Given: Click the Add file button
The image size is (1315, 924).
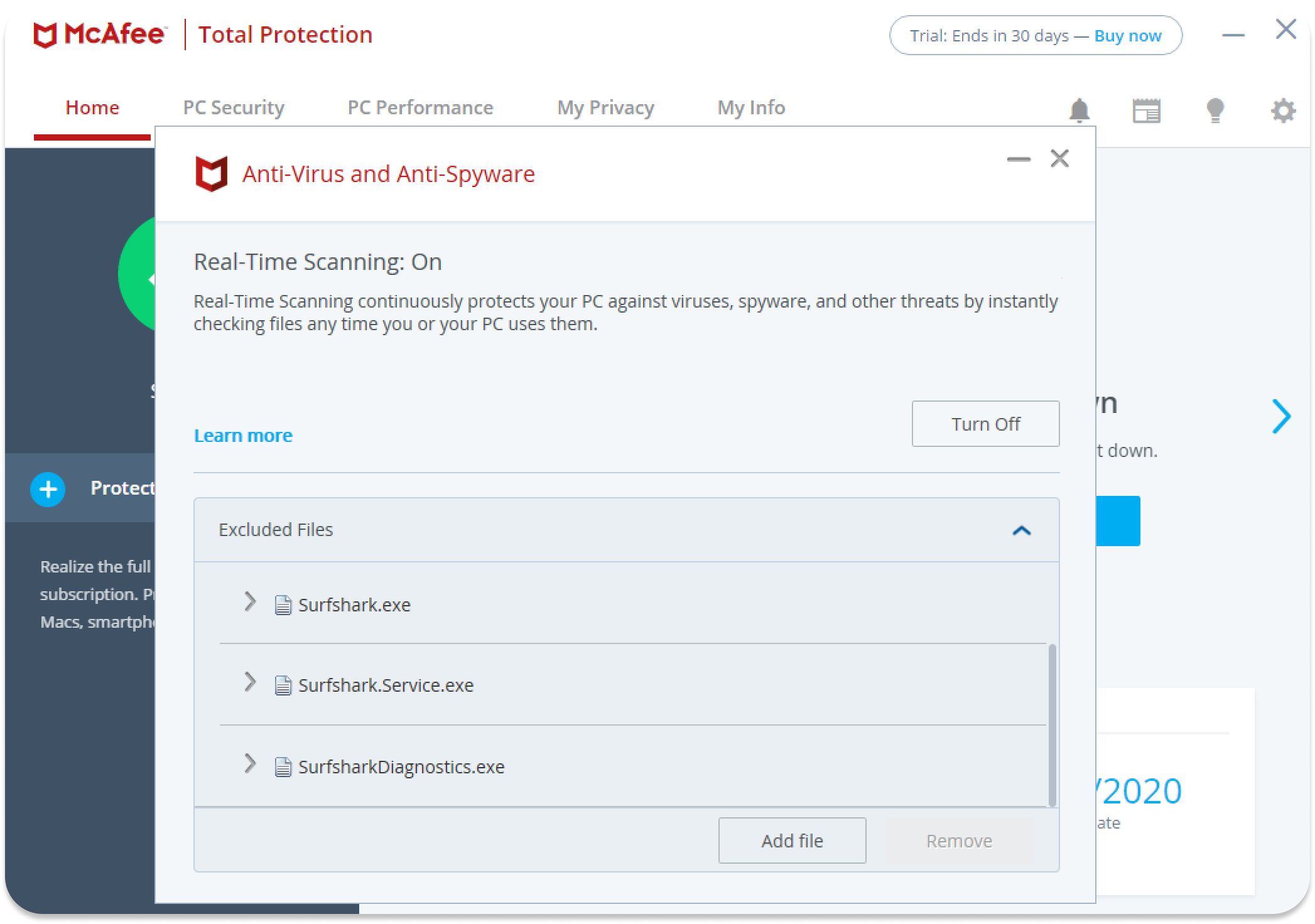Looking at the screenshot, I should point(791,841).
